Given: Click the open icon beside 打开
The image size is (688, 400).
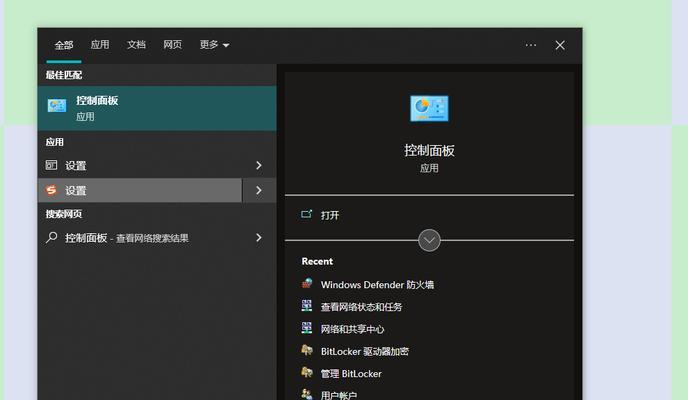Looking at the screenshot, I should tap(306, 214).
